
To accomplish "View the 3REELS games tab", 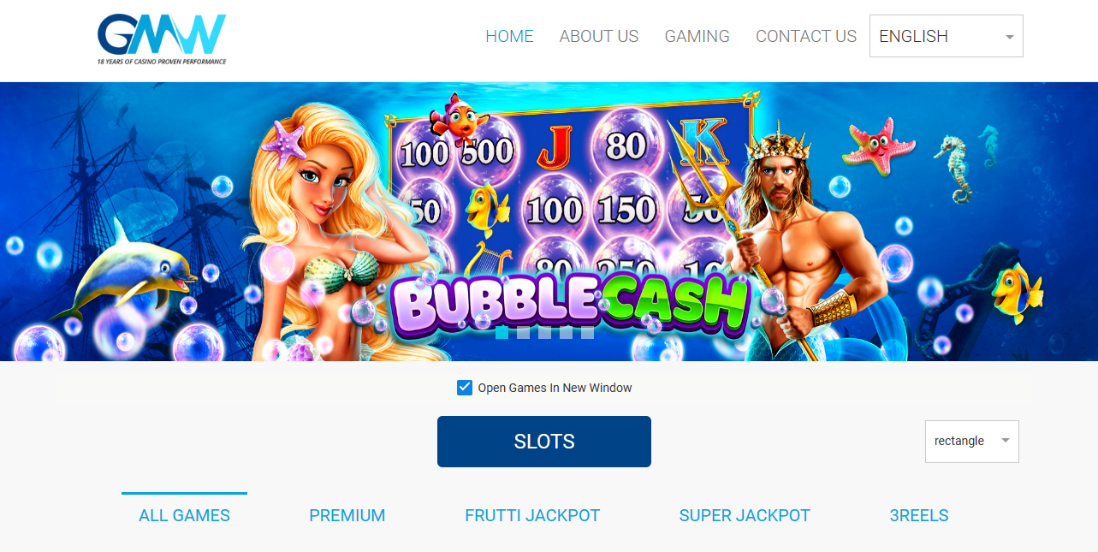I will pos(919,516).
